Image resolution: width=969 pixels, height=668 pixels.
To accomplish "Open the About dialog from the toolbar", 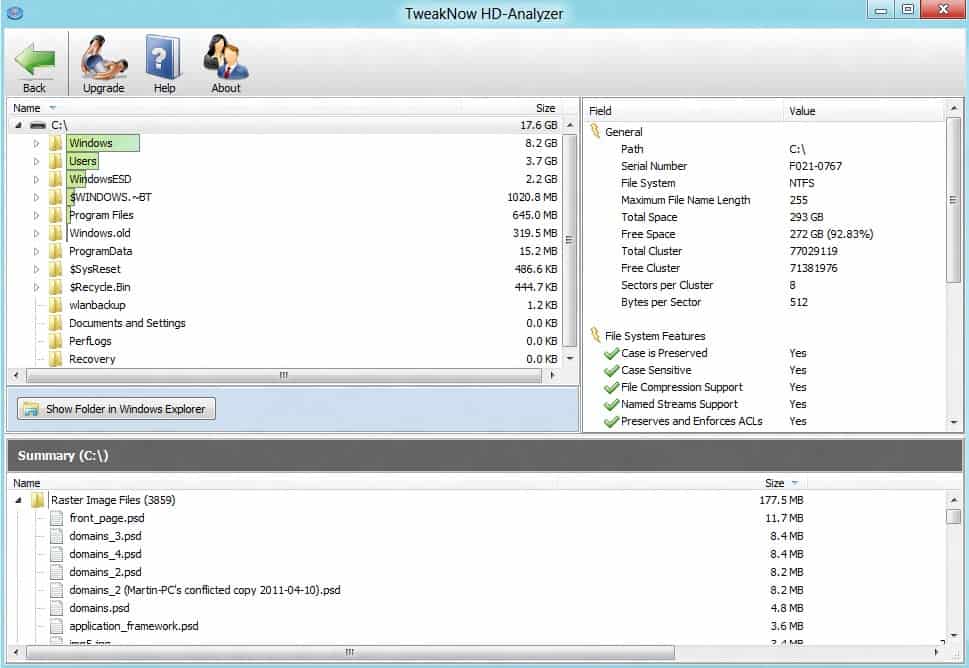I will point(225,57).
